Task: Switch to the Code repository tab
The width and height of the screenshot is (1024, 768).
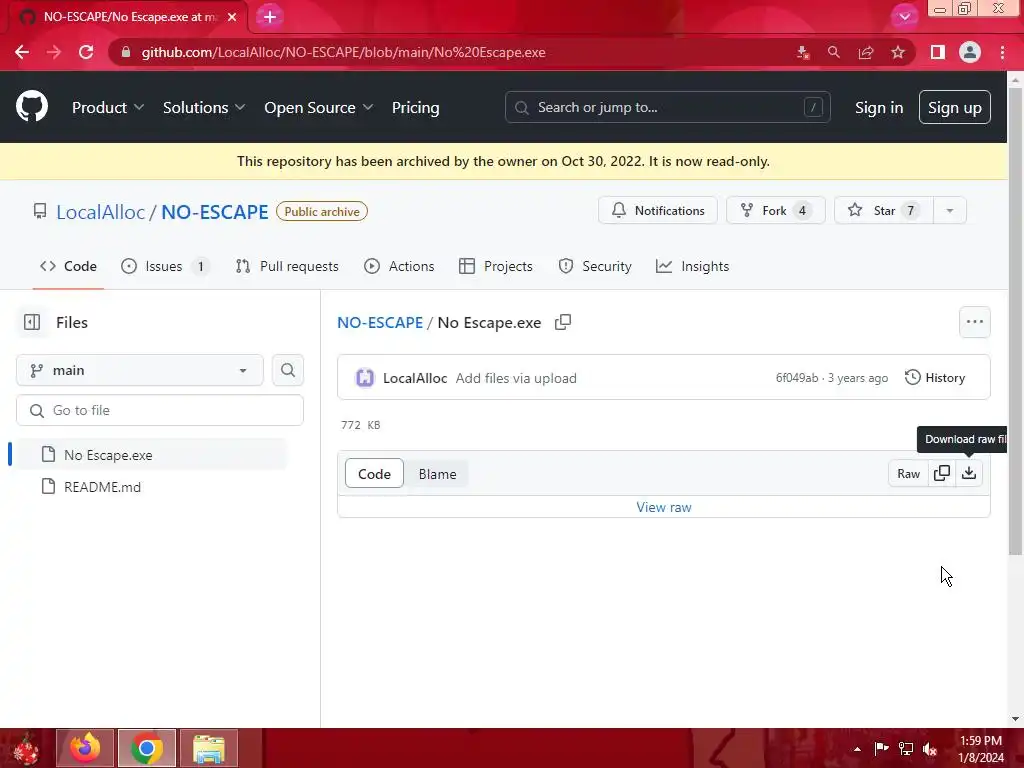Action: tap(69, 266)
